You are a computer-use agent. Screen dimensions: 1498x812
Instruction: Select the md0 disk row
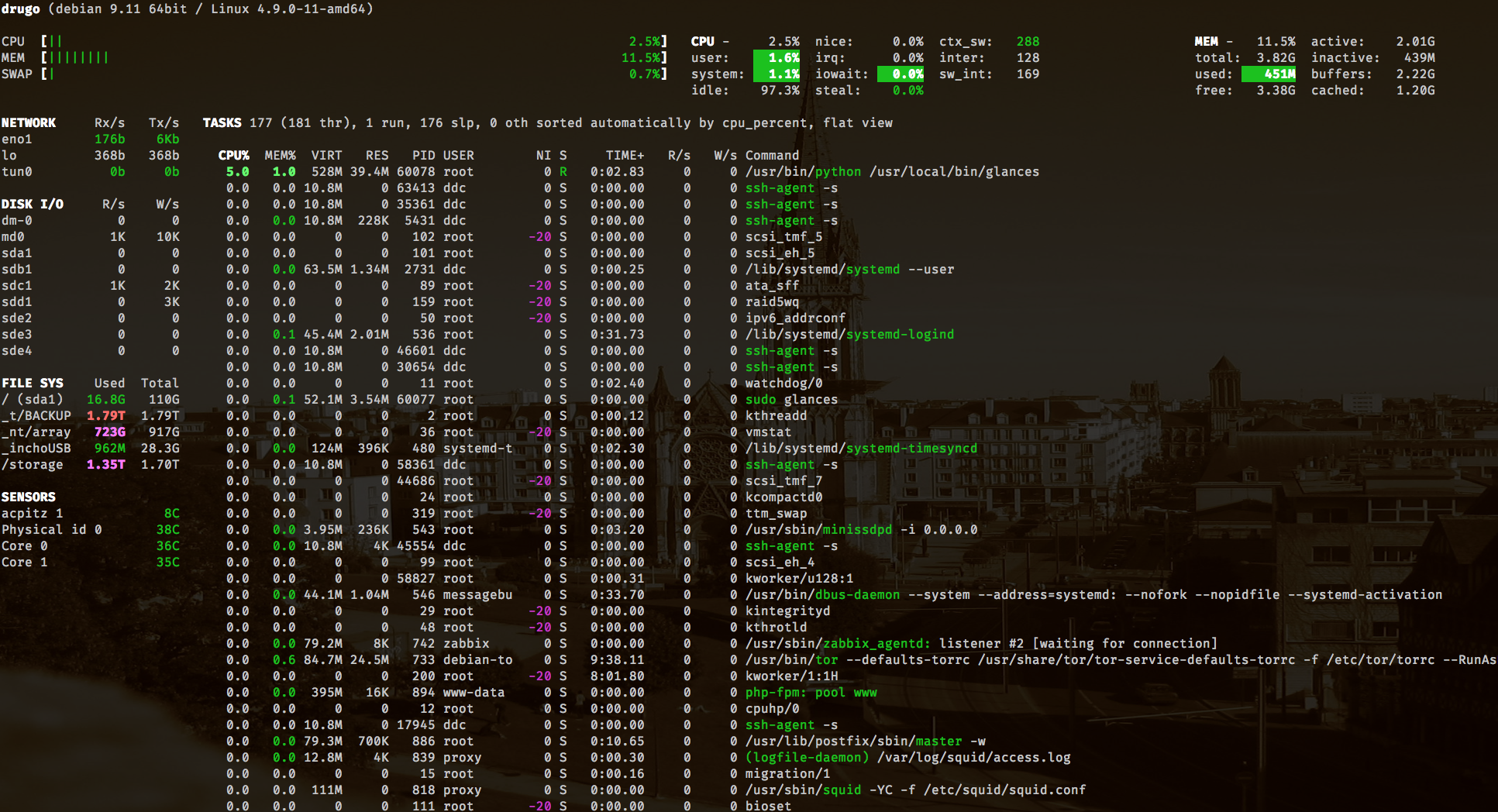point(90,236)
